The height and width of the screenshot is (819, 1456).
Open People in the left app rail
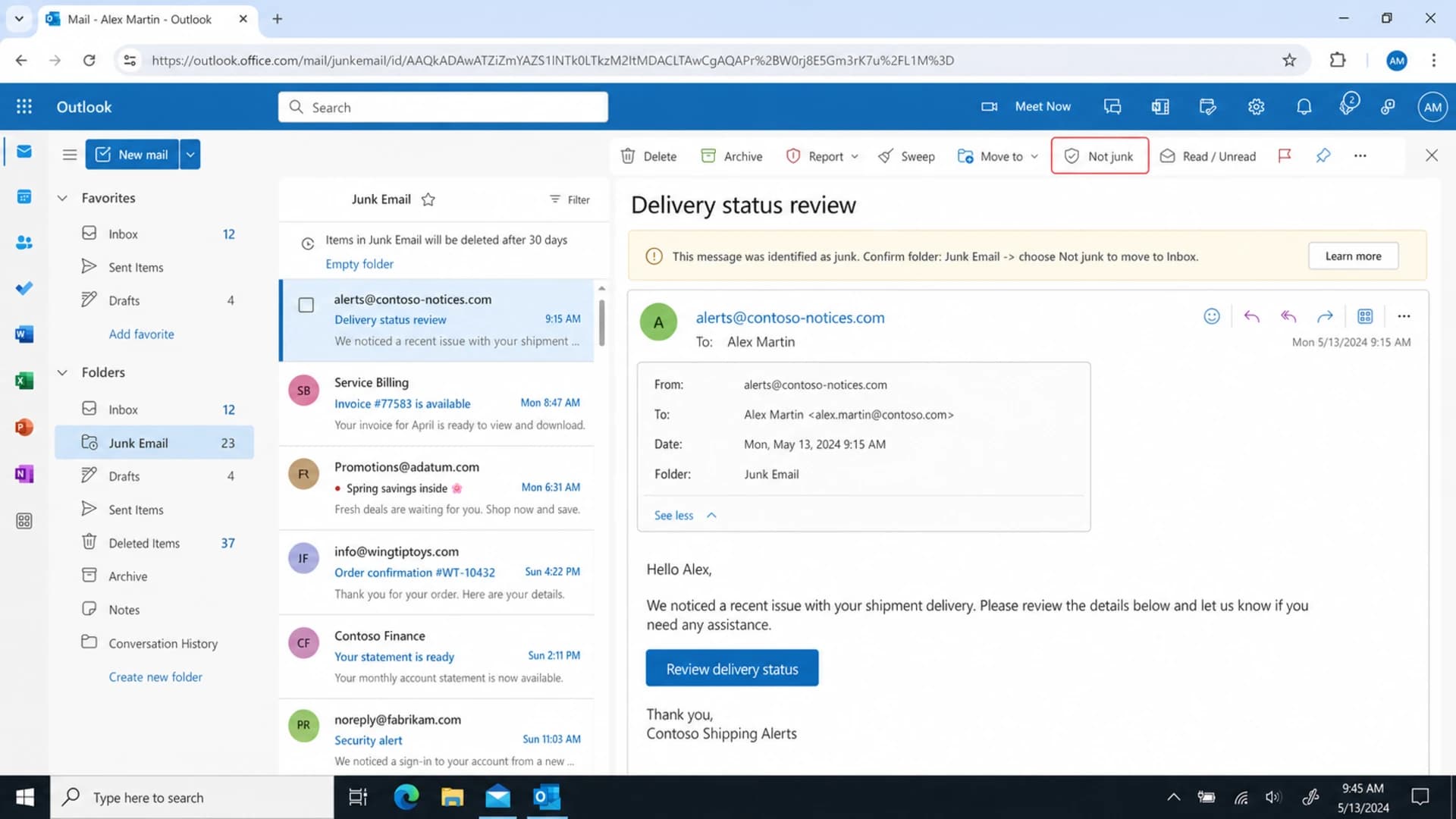24,243
